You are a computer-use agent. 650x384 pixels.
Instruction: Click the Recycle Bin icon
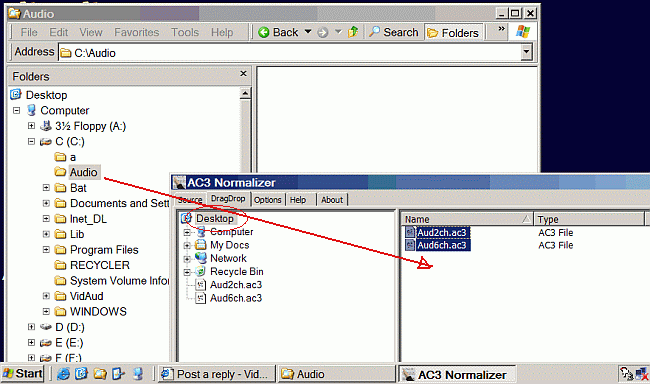click(x=201, y=271)
